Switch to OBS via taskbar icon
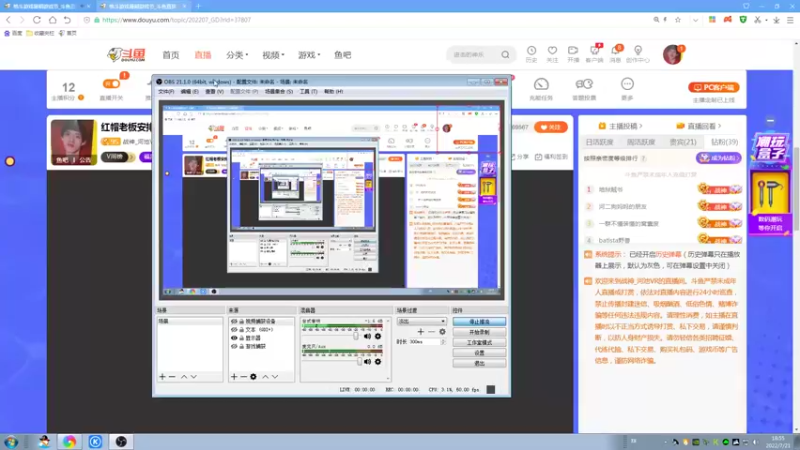The image size is (800, 450). 121,442
